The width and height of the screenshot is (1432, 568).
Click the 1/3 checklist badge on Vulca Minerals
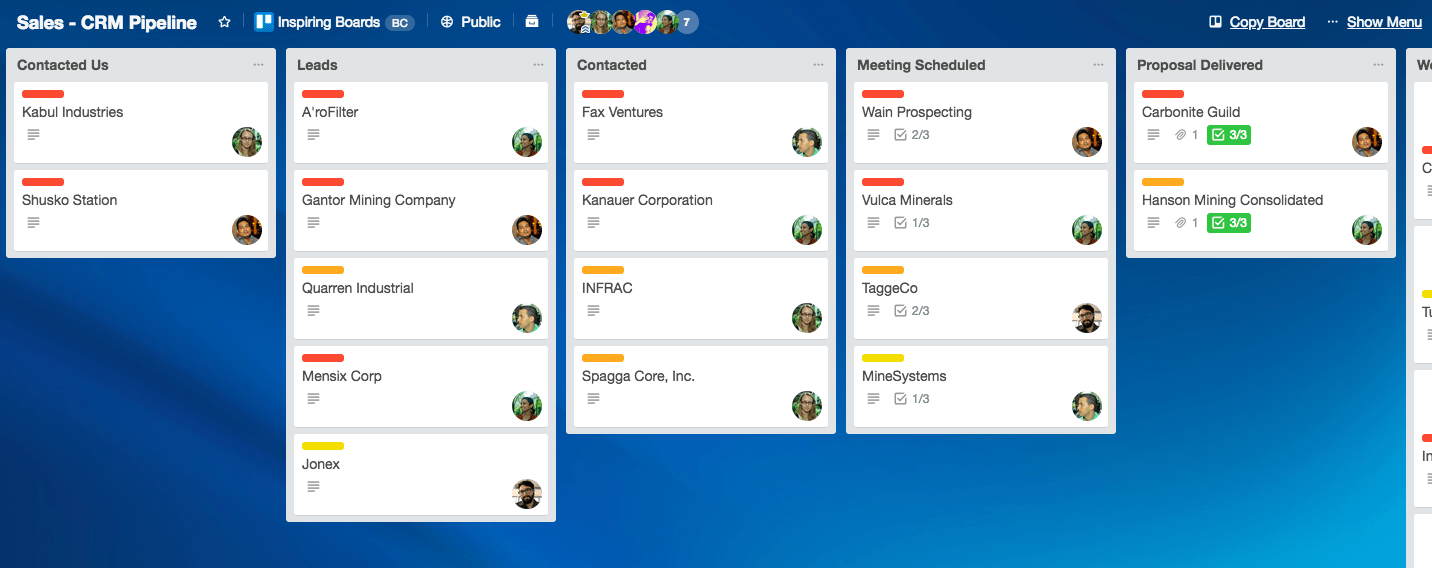tap(911, 223)
